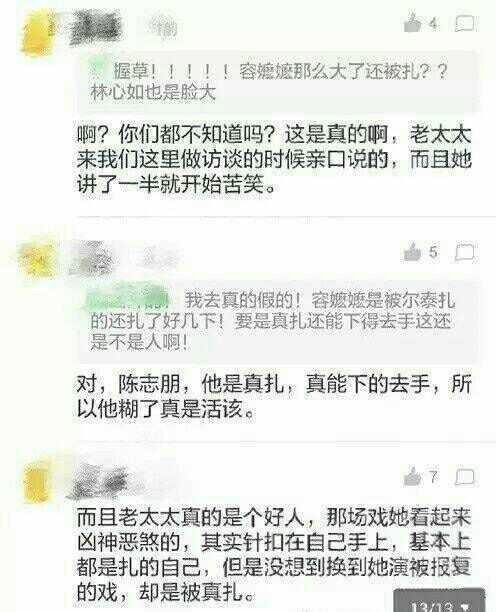Like the comment with 5 likes
The height and width of the screenshot is (612, 496).
[x=412, y=251]
